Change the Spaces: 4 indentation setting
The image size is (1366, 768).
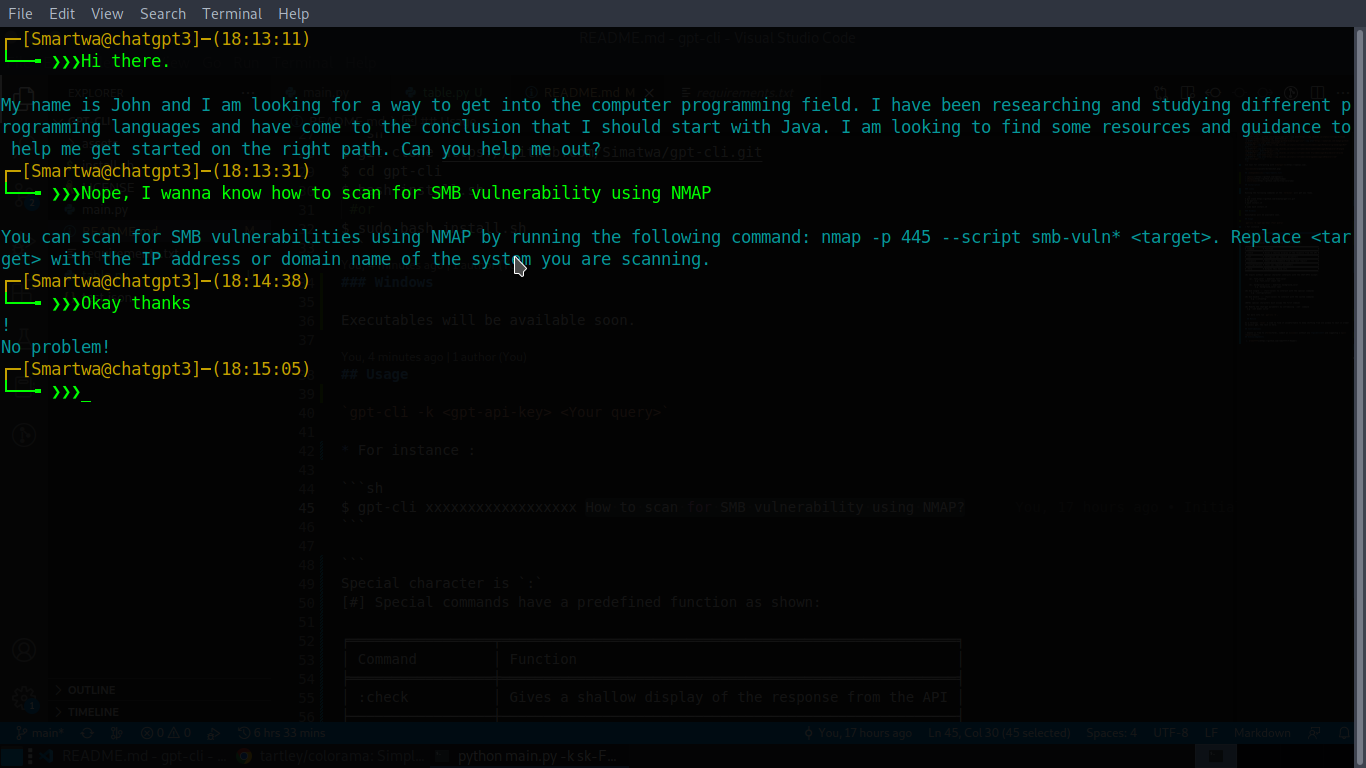point(1111,732)
